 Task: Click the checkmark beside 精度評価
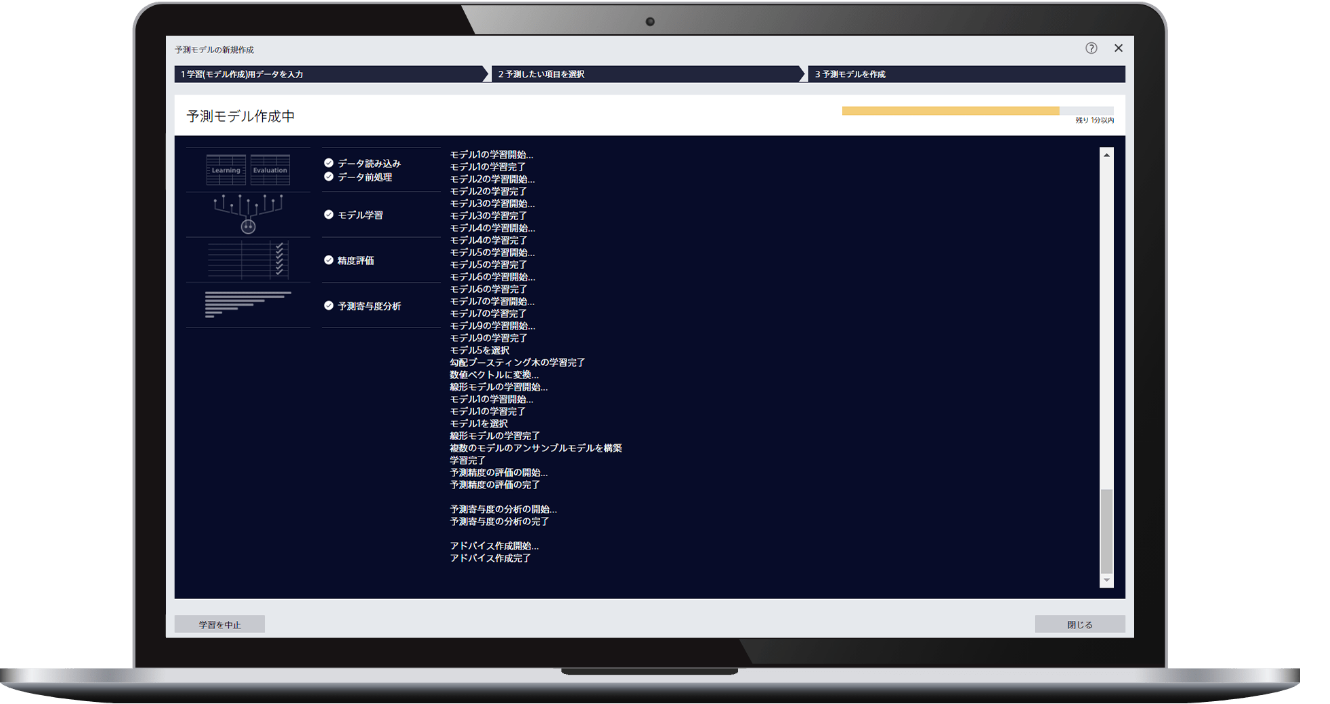coord(329,260)
